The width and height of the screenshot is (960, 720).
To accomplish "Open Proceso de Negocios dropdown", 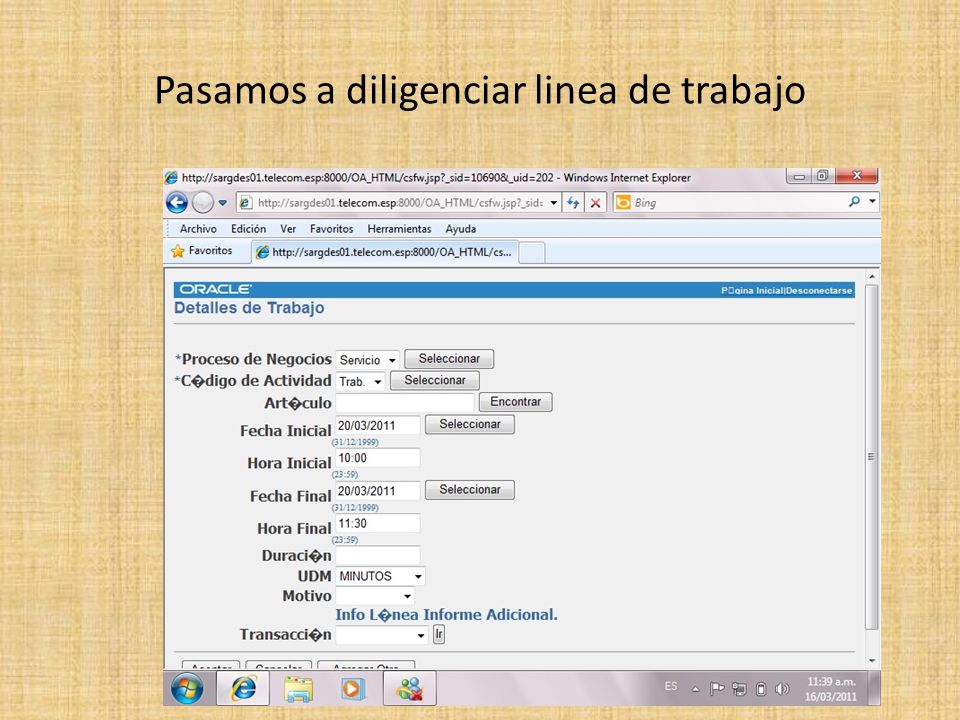I will 367,360.
